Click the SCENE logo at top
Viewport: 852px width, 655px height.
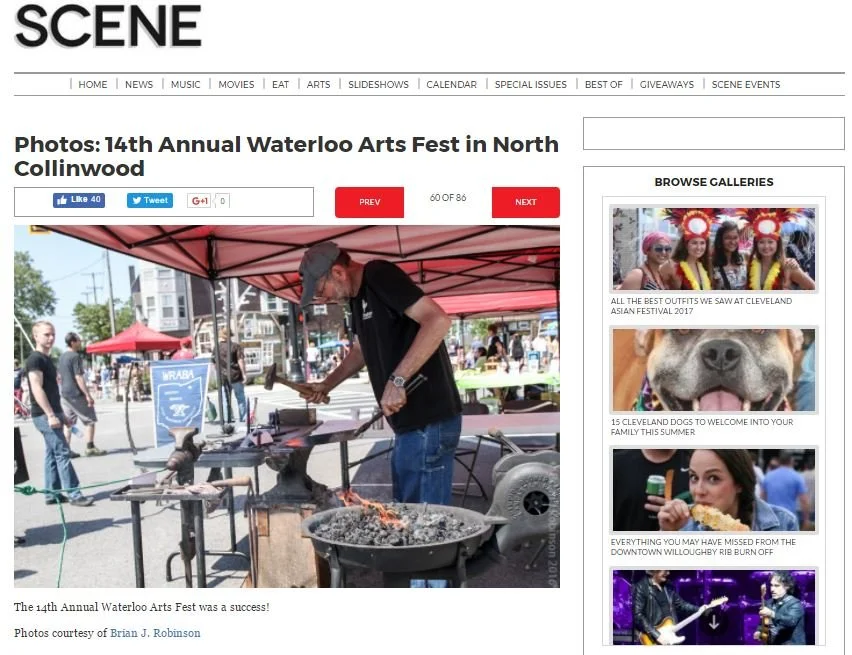(108, 26)
